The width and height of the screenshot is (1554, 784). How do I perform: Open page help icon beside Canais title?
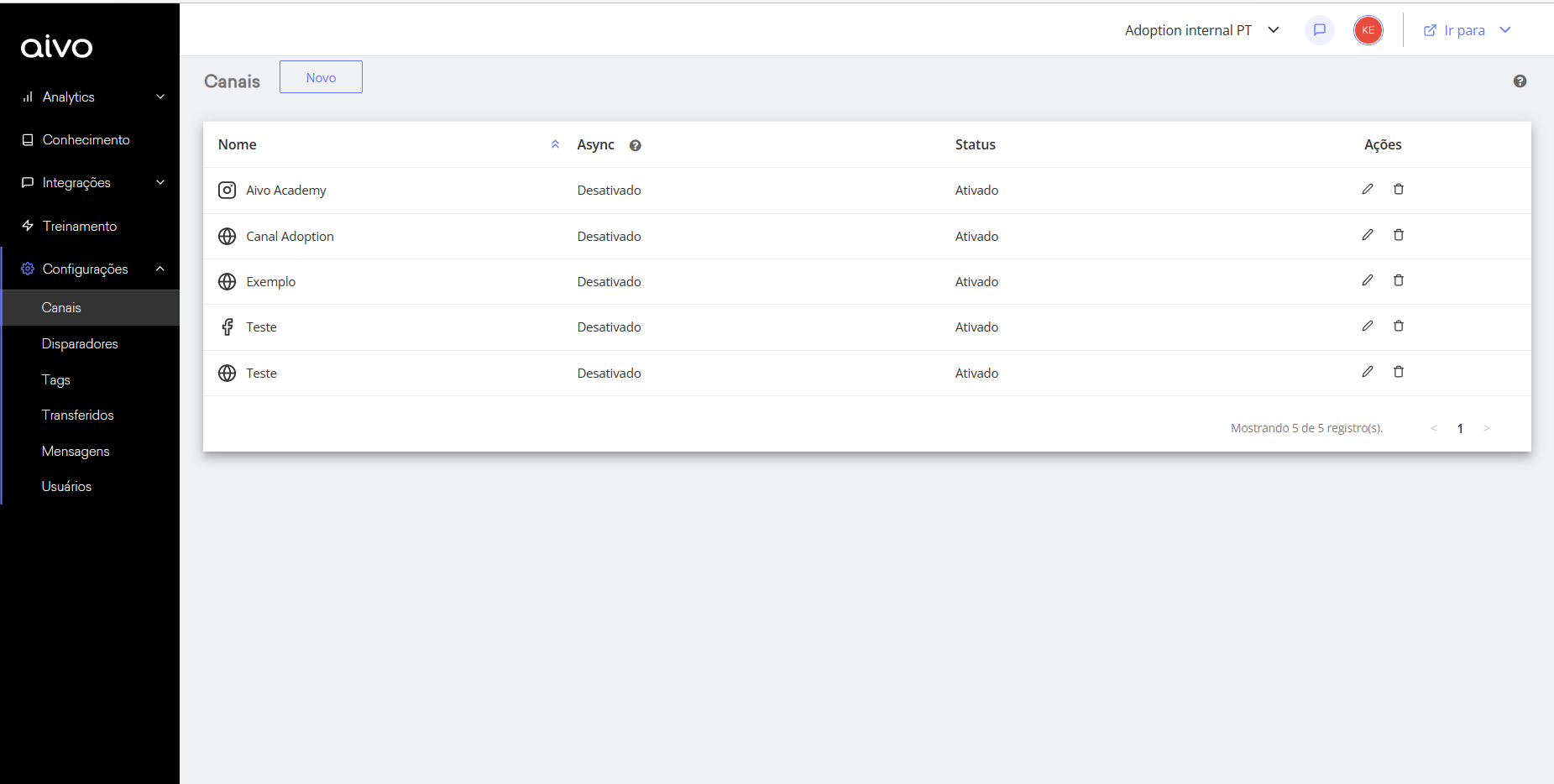[x=1520, y=81]
